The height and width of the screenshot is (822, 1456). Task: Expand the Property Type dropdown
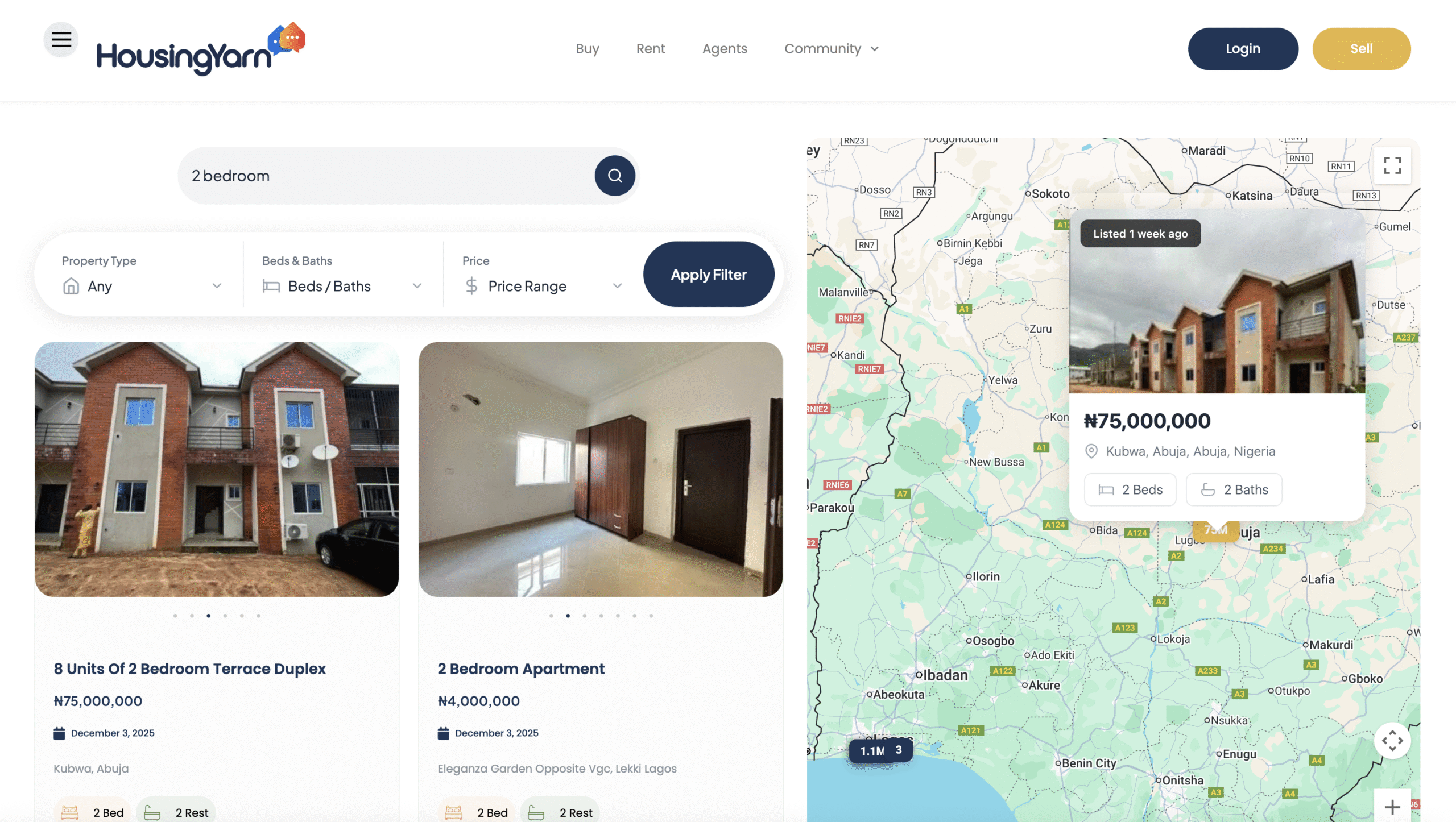tap(142, 286)
